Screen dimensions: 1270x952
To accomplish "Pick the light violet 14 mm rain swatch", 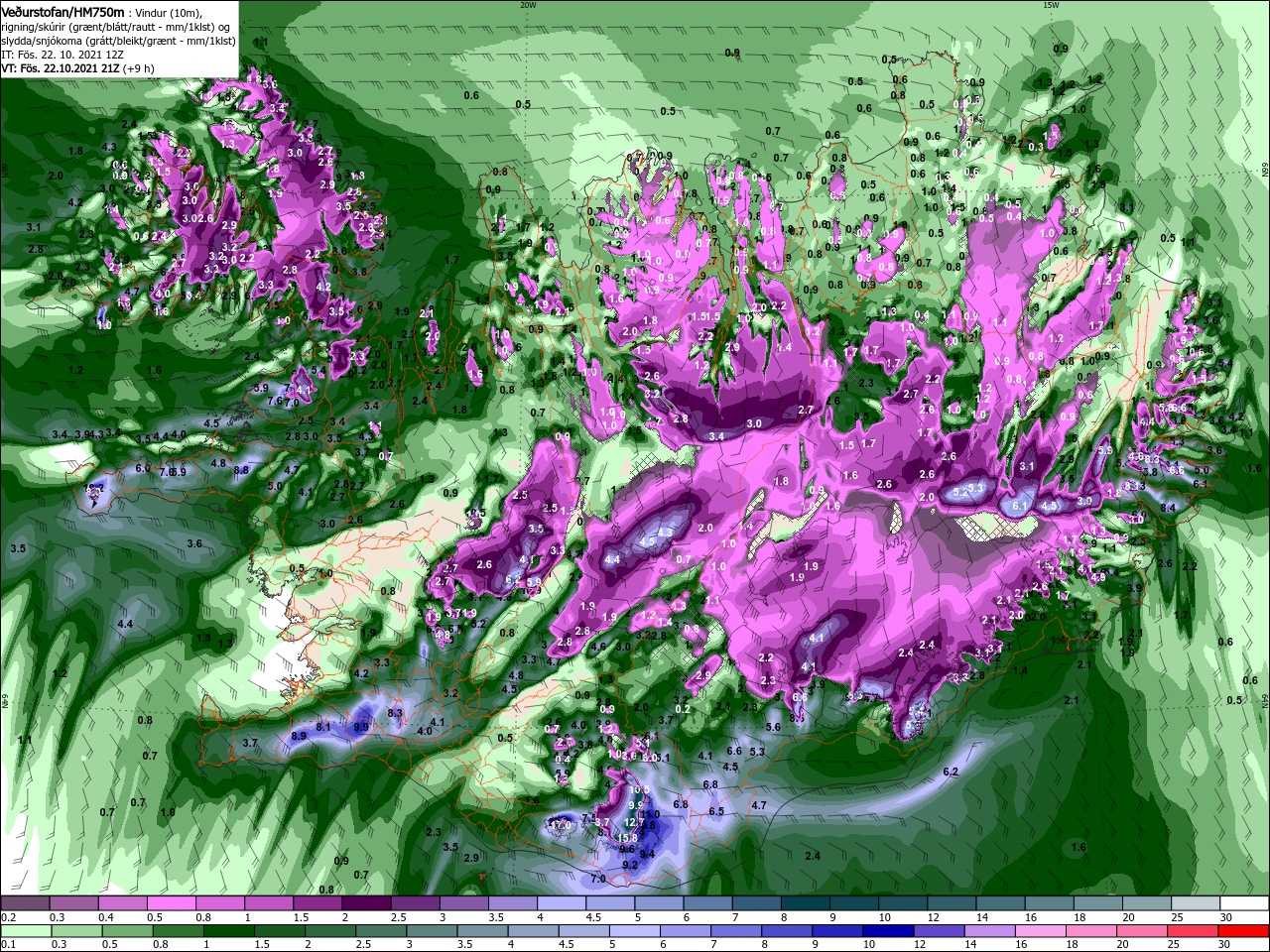I will [x=990, y=932].
